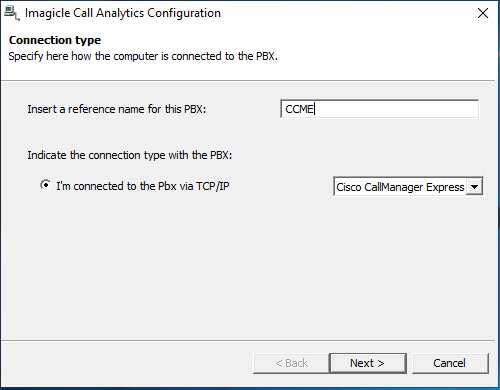Viewport: 500px width, 390px height.
Task: Select the TCP/IP connection radio button
Action: click(46, 185)
